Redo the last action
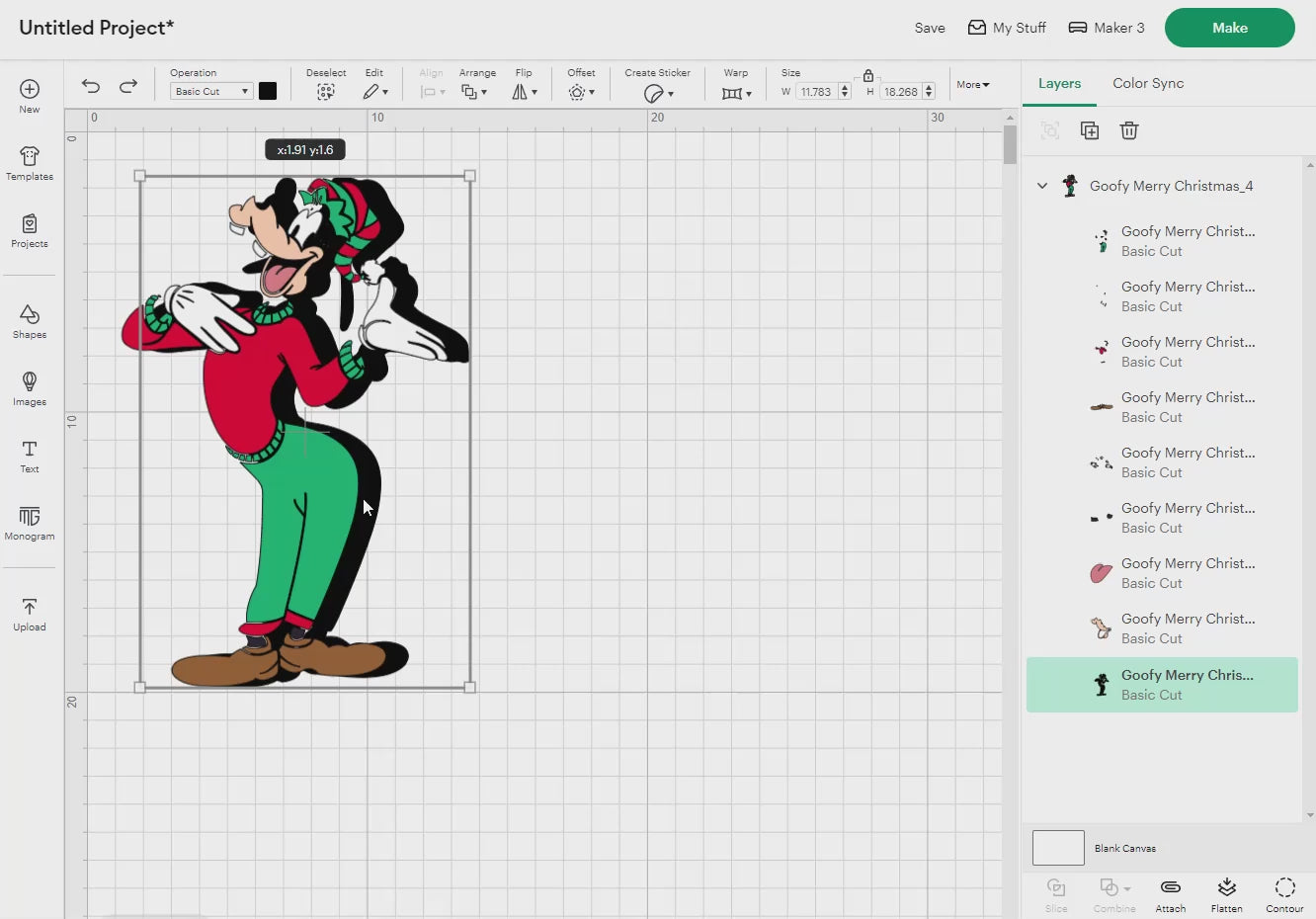Image resolution: width=1316 pixels, height=919 pixels. [128, 86]
